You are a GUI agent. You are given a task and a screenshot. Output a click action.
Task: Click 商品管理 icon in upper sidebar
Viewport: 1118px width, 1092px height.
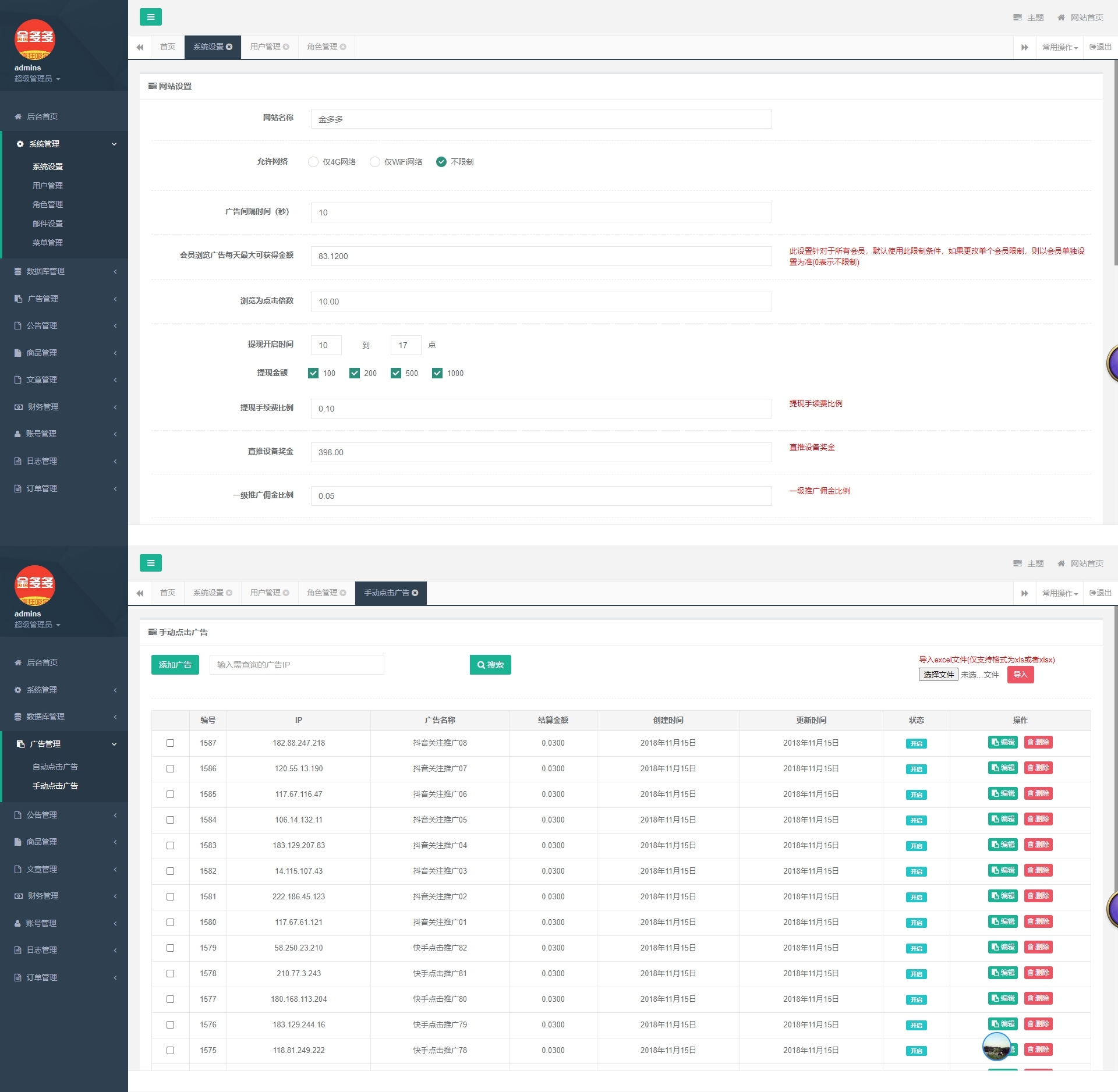click(18, 353)
